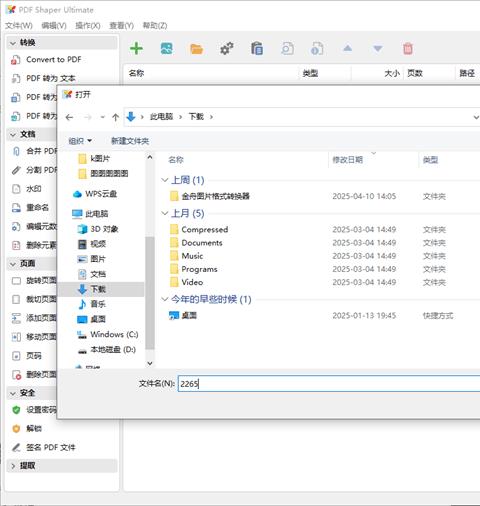
Task: Sort by 名称 column in Open dialog
Action: (176, 160)
